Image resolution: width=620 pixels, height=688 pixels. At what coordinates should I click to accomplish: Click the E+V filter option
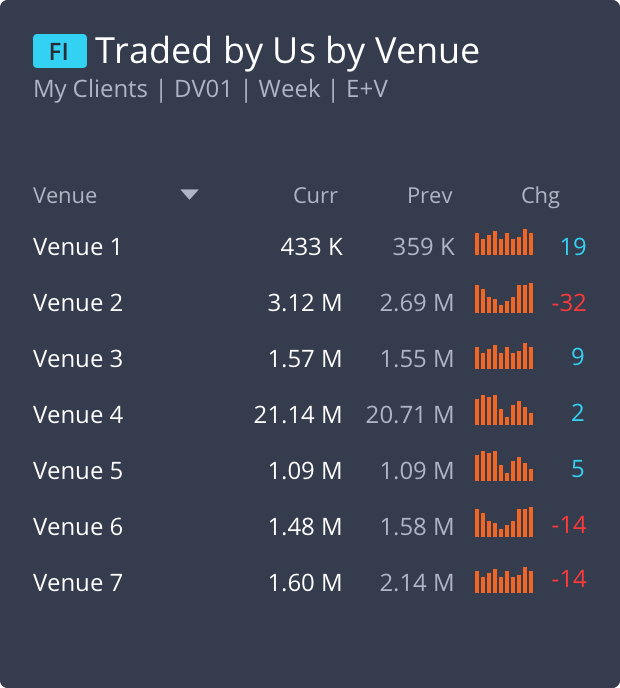pos(367,89)
